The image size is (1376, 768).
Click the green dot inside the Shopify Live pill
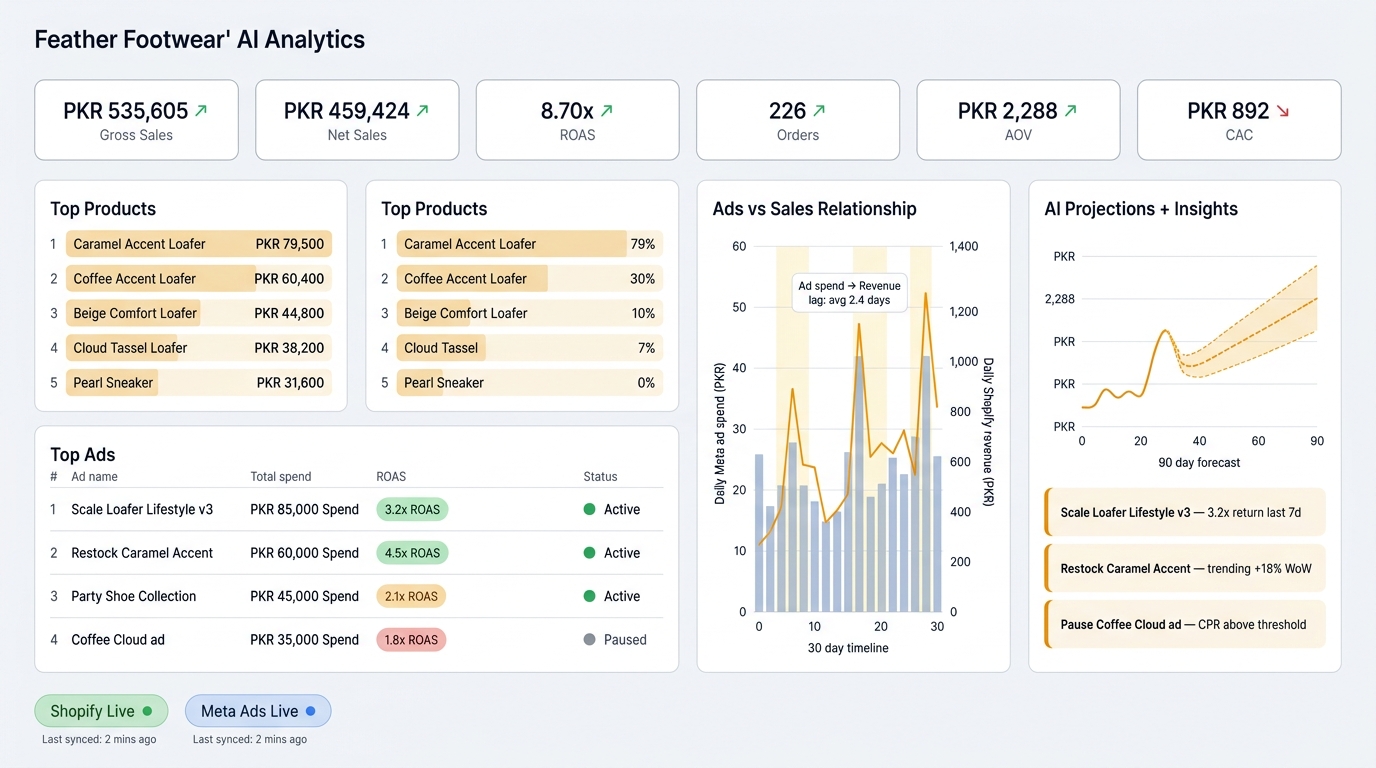[148, 711]
